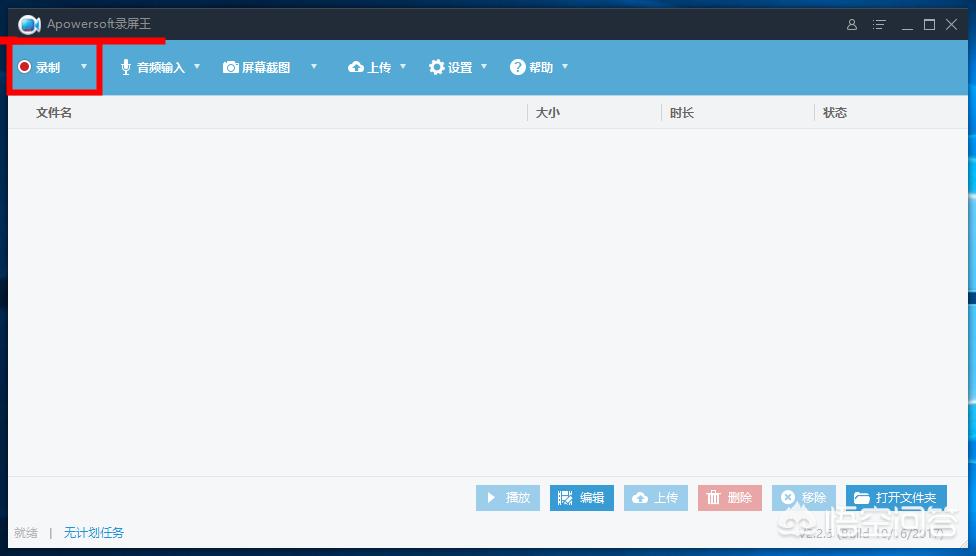Expand the Record (录制) dropdown arrow
Screen dimensions: 976x556
[84, 66]
